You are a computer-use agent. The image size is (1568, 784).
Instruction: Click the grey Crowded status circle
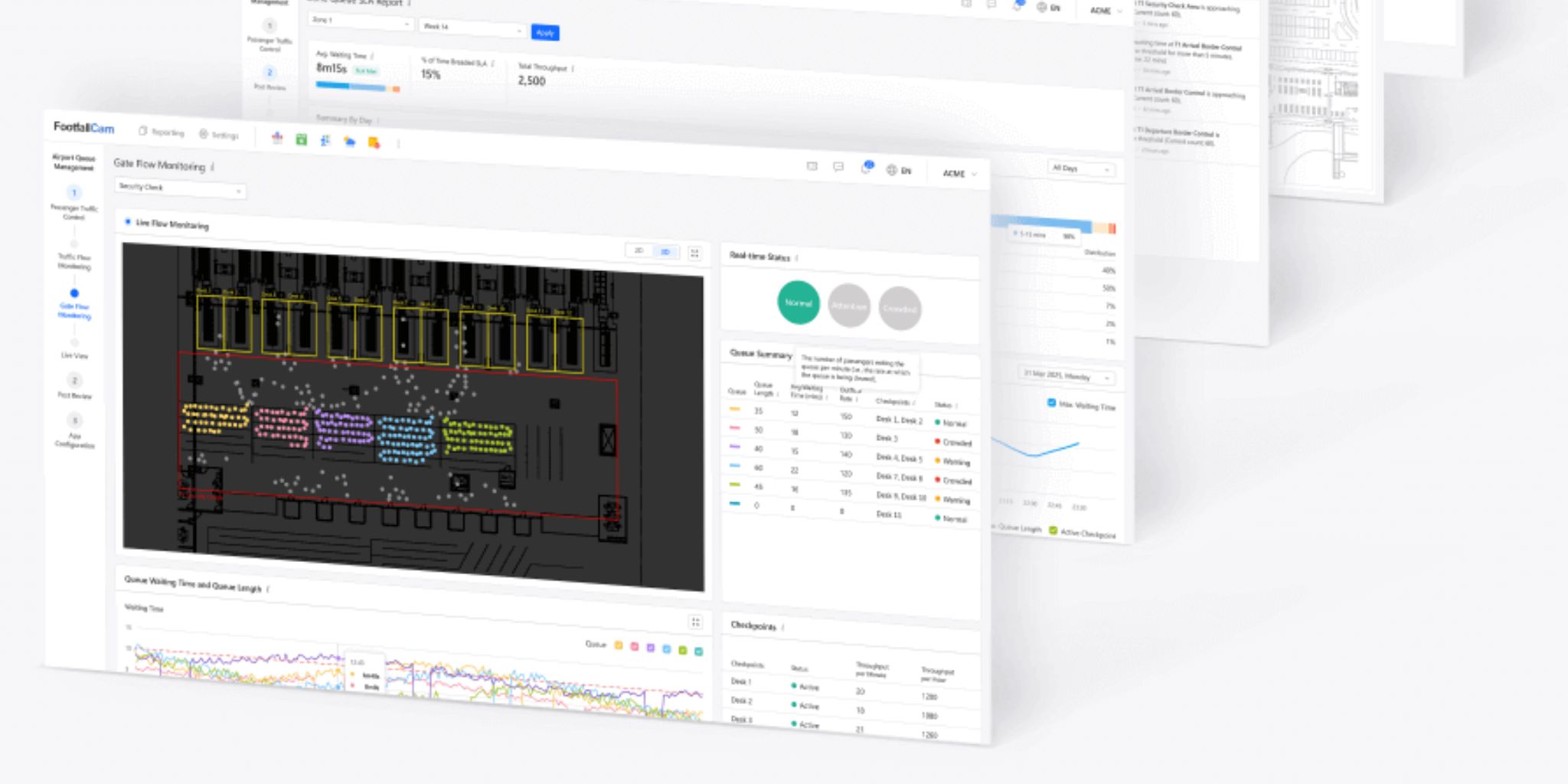(900, 309)
